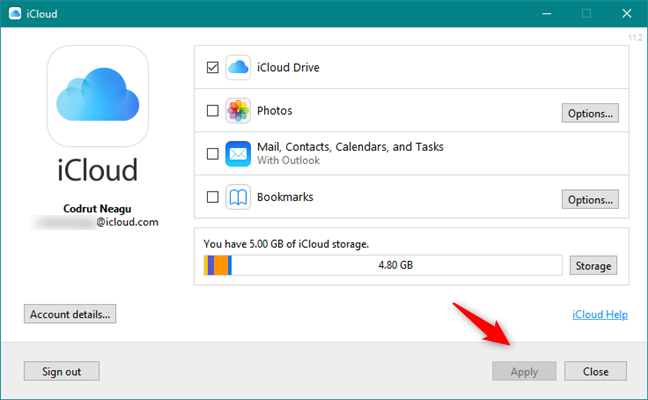The image size is (648, 400).
Task: Click the Mail envelope icon
Action: pos(238,154)
